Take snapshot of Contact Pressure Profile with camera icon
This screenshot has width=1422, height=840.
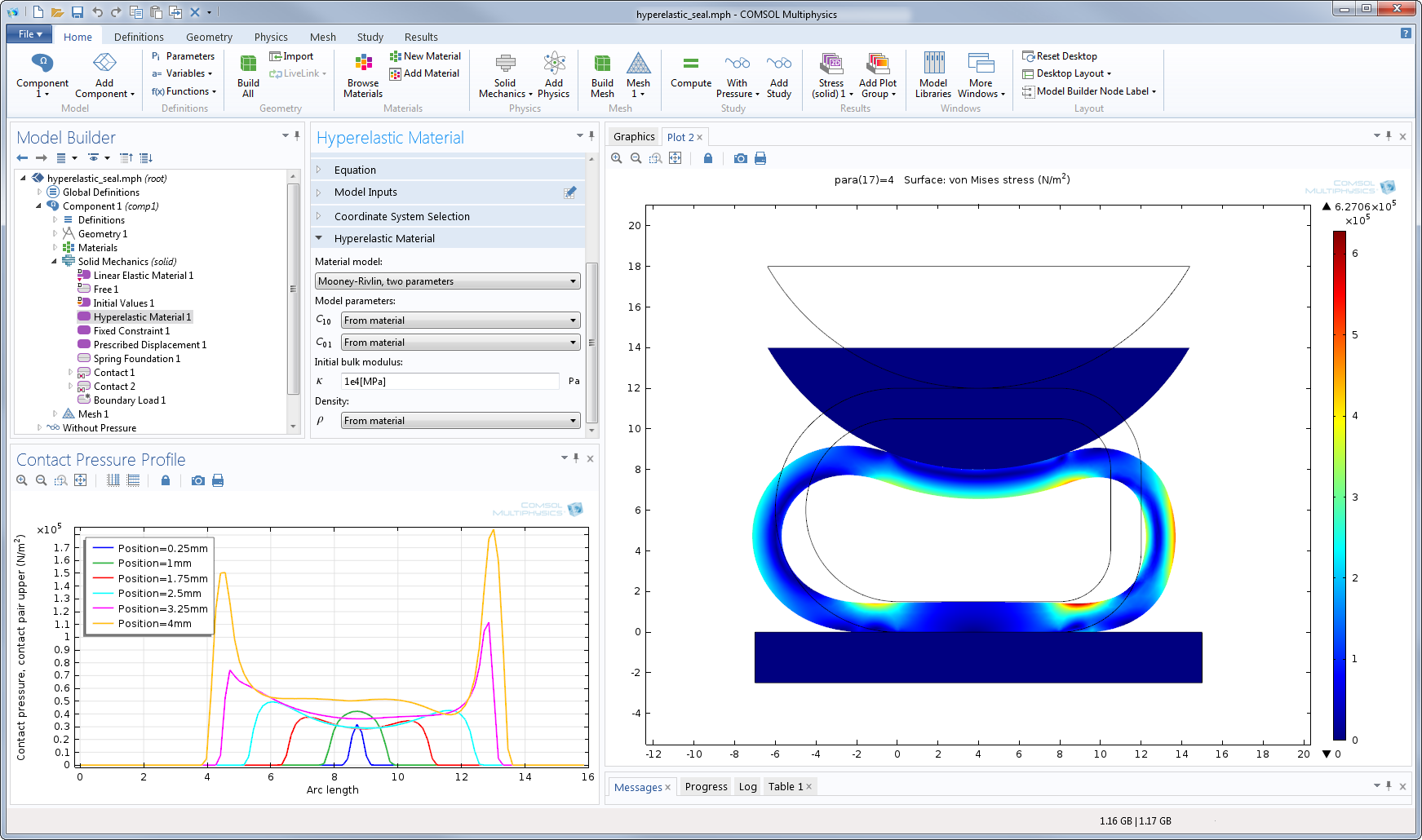(x=198, y=480)
